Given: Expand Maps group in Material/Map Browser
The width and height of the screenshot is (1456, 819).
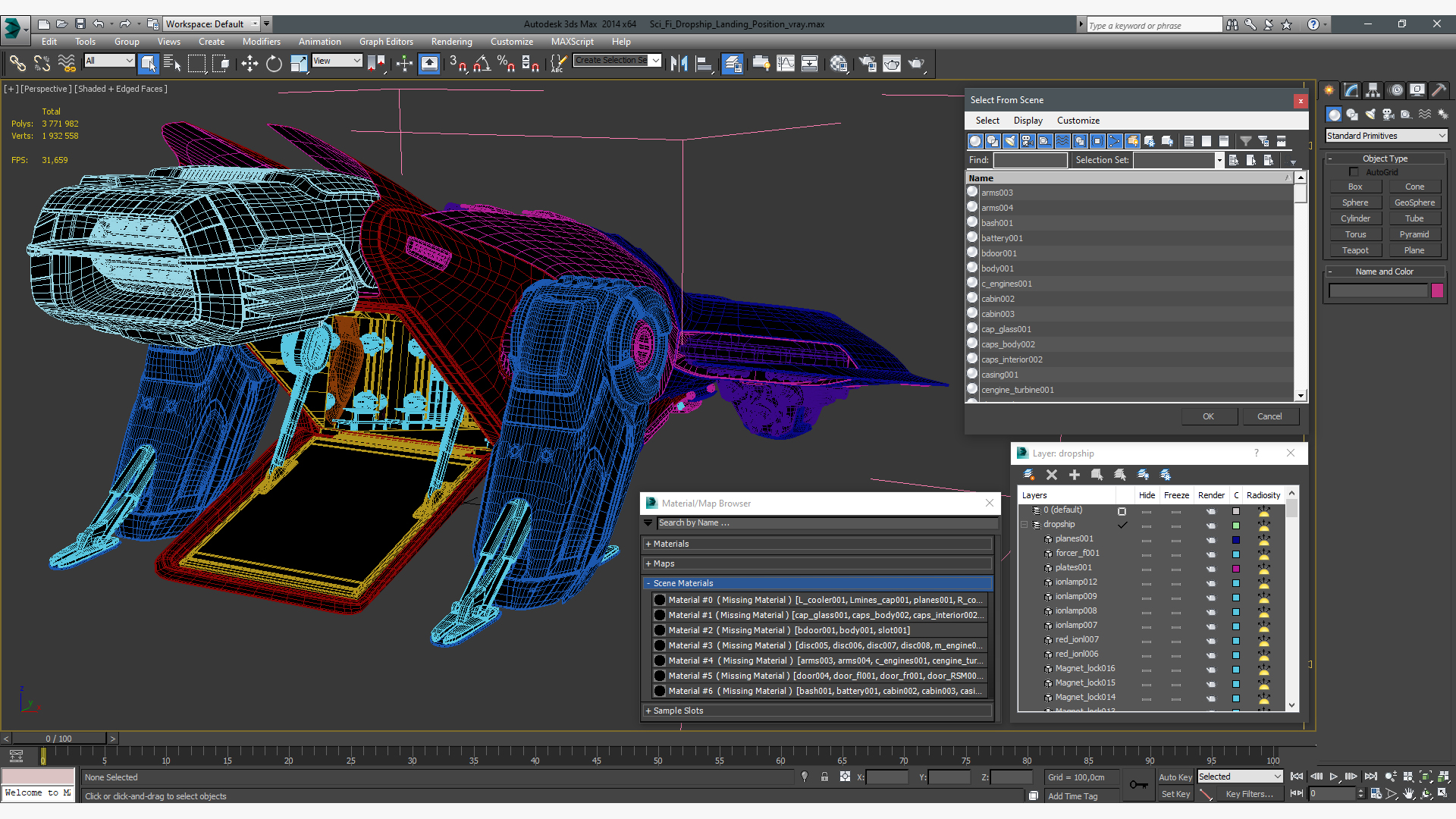Looking at the screenshot, I should [x=817, y=563].
